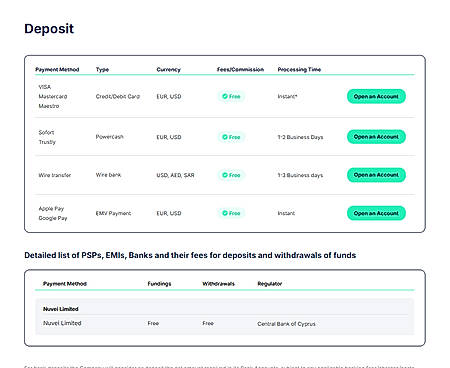
Task: Select the Instant cell in EMV Payment row
Action: click(x=286, y=213)
